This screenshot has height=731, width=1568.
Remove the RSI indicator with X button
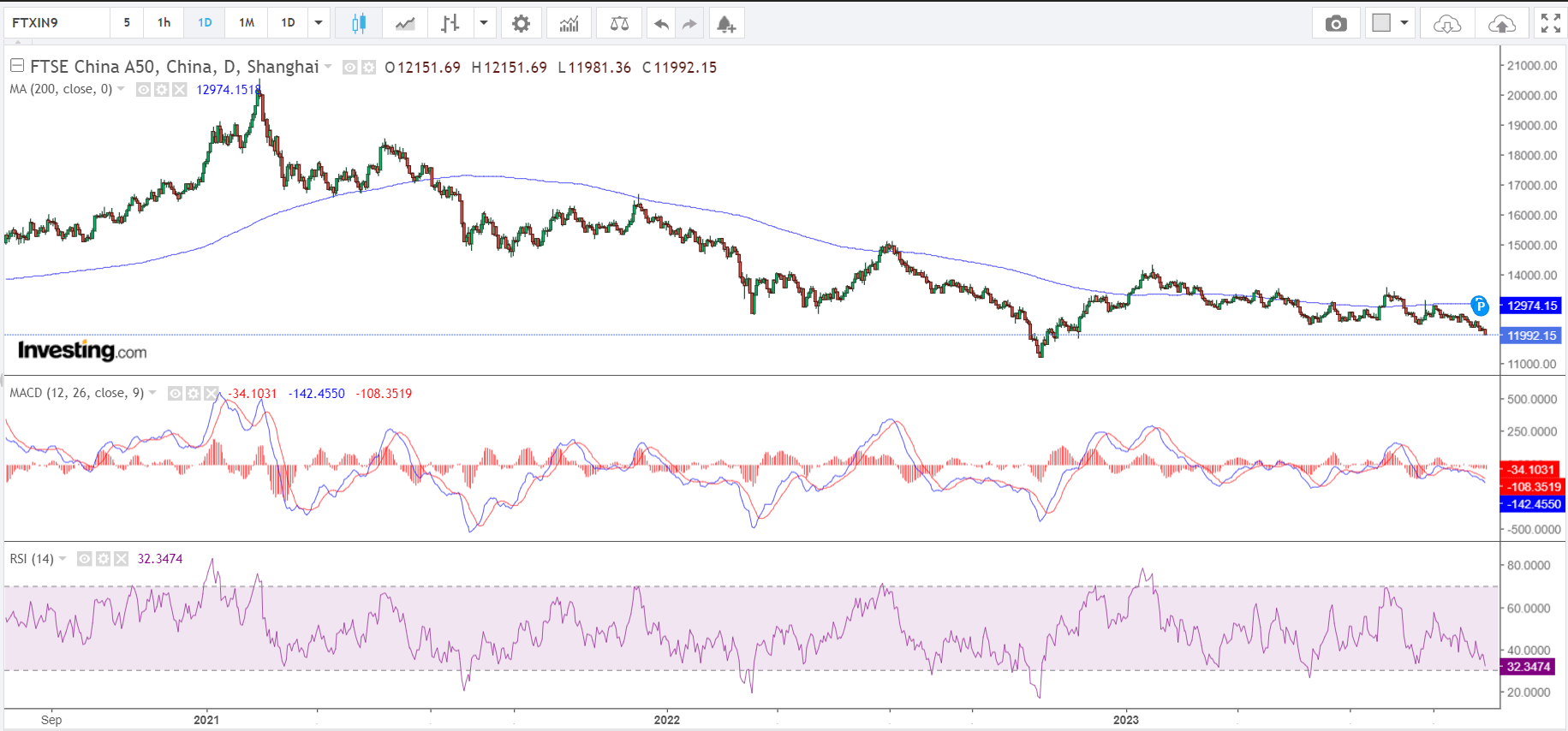point(121,559)
